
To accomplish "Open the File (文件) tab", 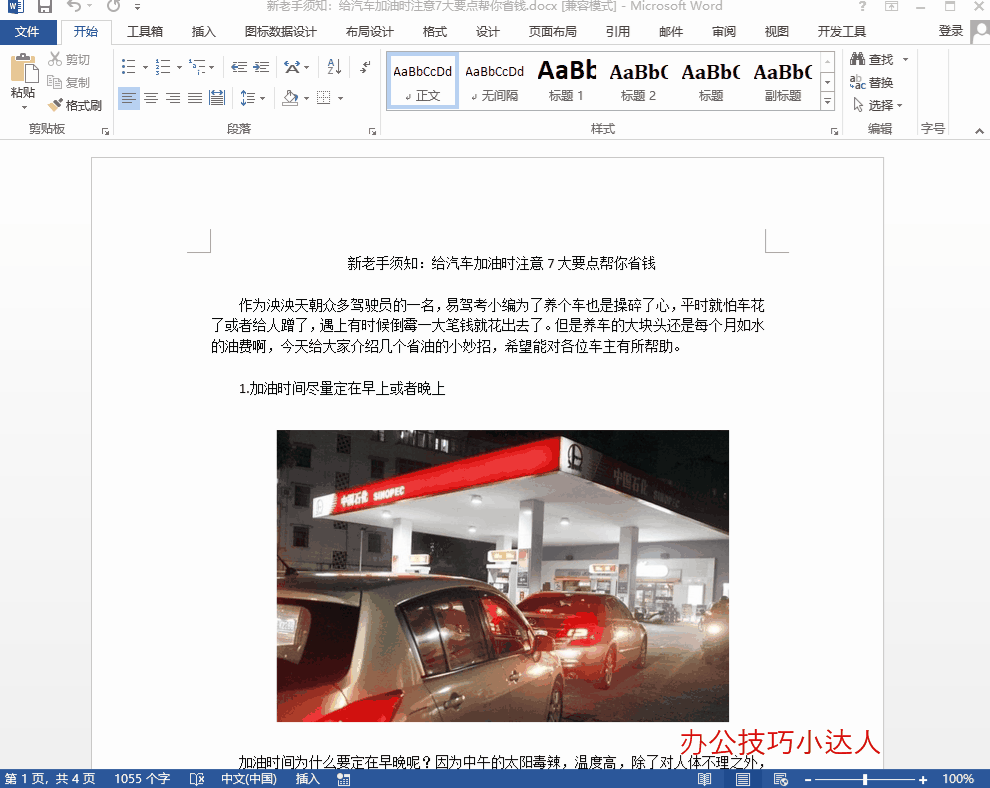I will tap(27, 32).
